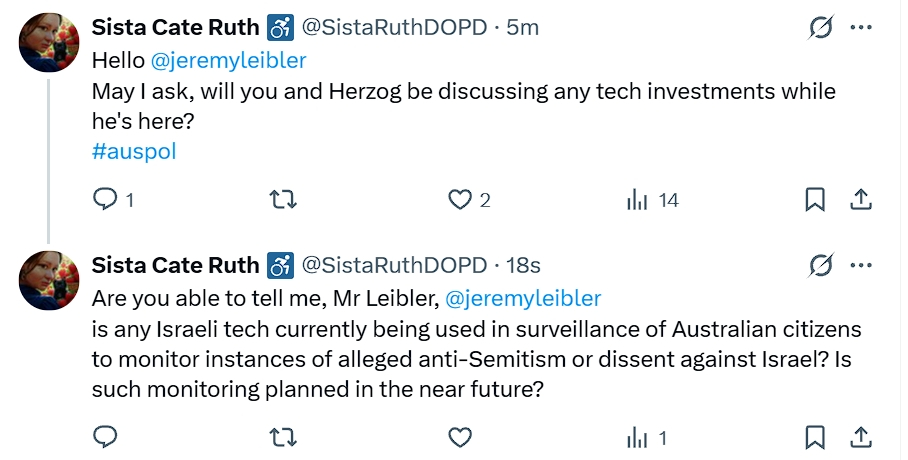Click the #auspol hashtag link

click(x=134, y=151)
